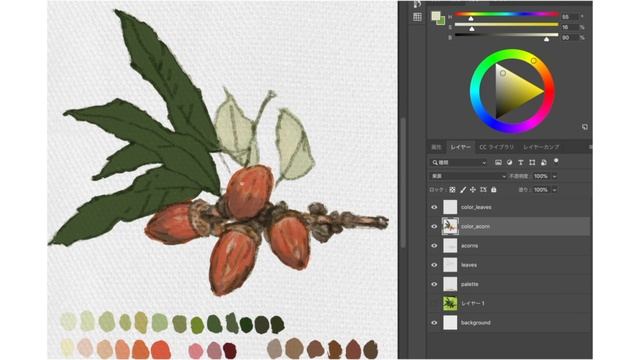Select the レイヤー 1 layer name

[x=473, y=303]
